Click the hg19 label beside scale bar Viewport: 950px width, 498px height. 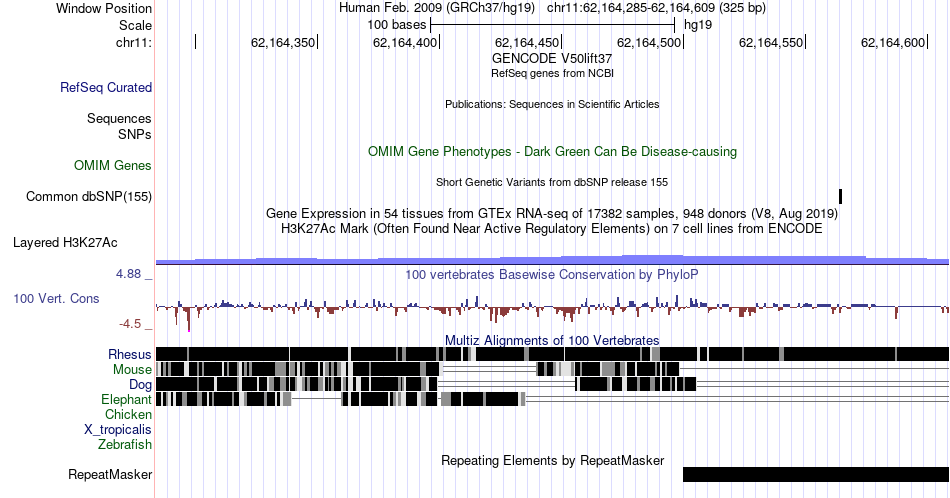pos(698,25)
